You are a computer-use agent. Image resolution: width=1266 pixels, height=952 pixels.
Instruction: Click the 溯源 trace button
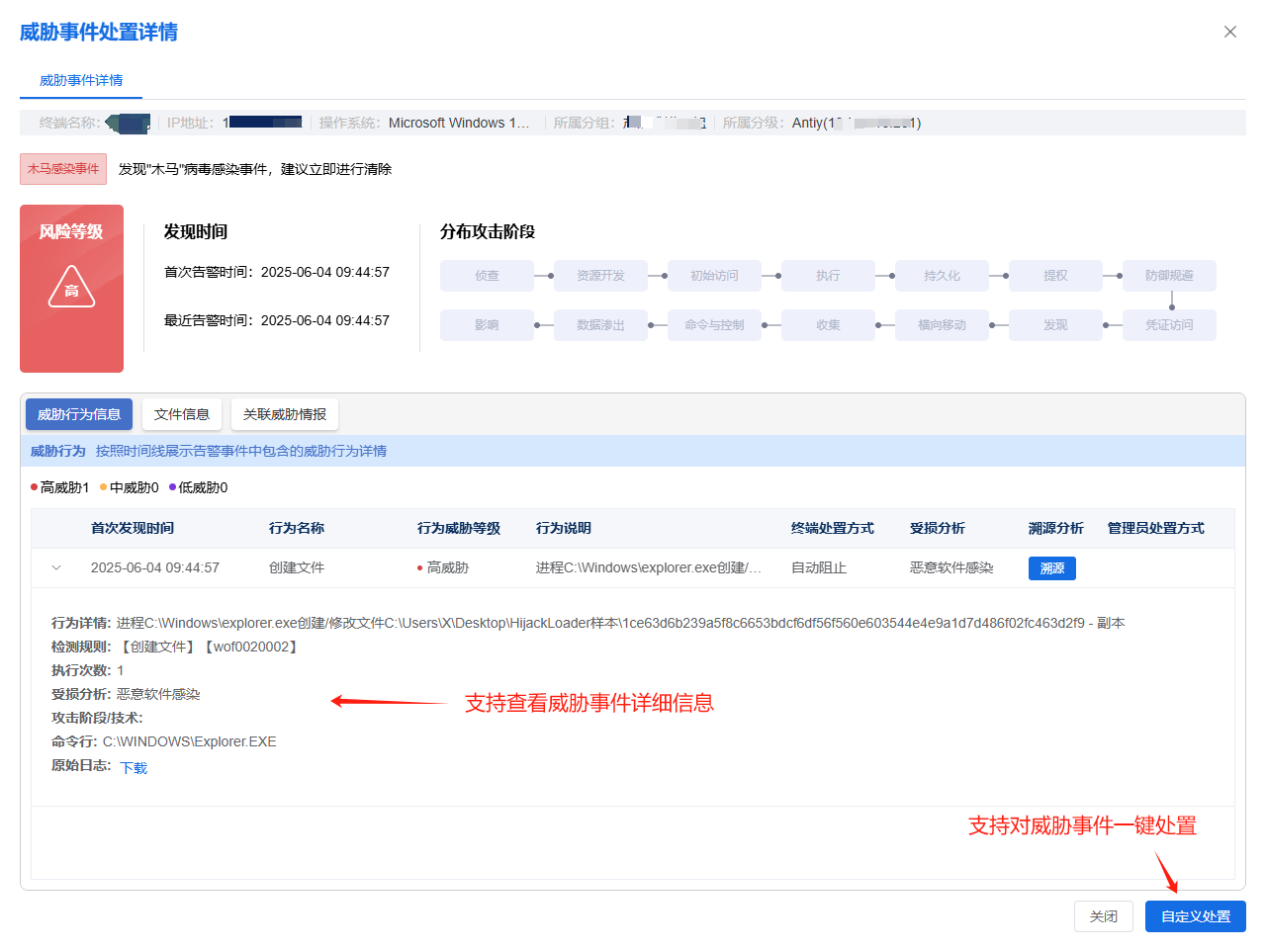(x=1051, y=568)
